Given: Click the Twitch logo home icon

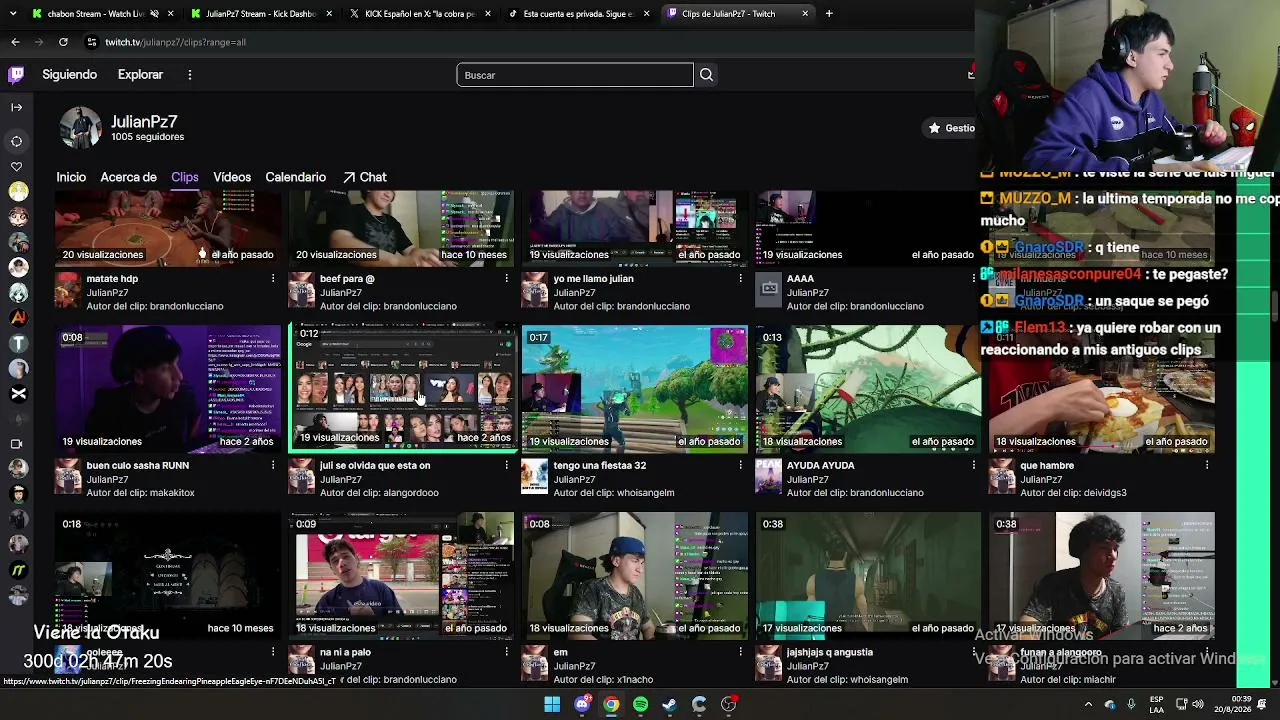Looking at the screenshot, I should [16, 75].
